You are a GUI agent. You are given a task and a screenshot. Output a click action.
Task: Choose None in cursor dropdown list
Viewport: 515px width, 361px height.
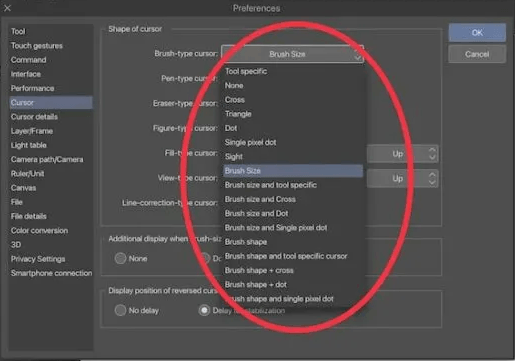click(293, 86)
